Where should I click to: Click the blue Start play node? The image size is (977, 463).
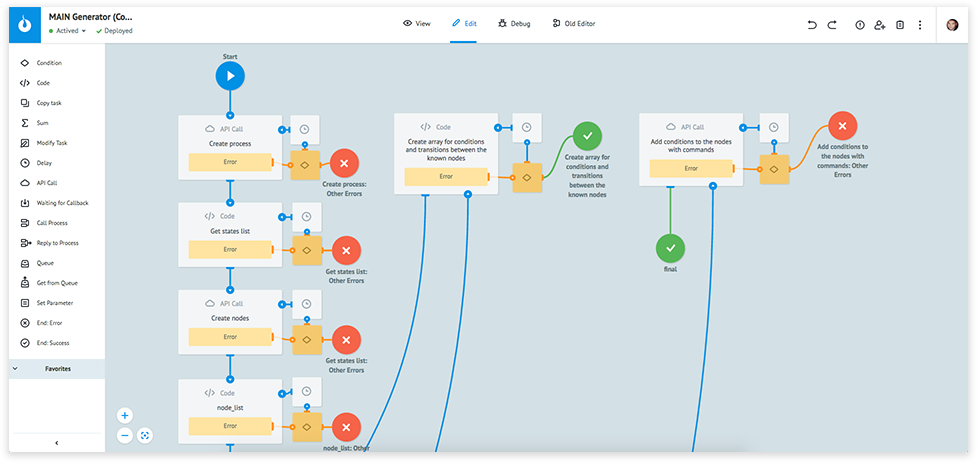(x=230, y=75)
